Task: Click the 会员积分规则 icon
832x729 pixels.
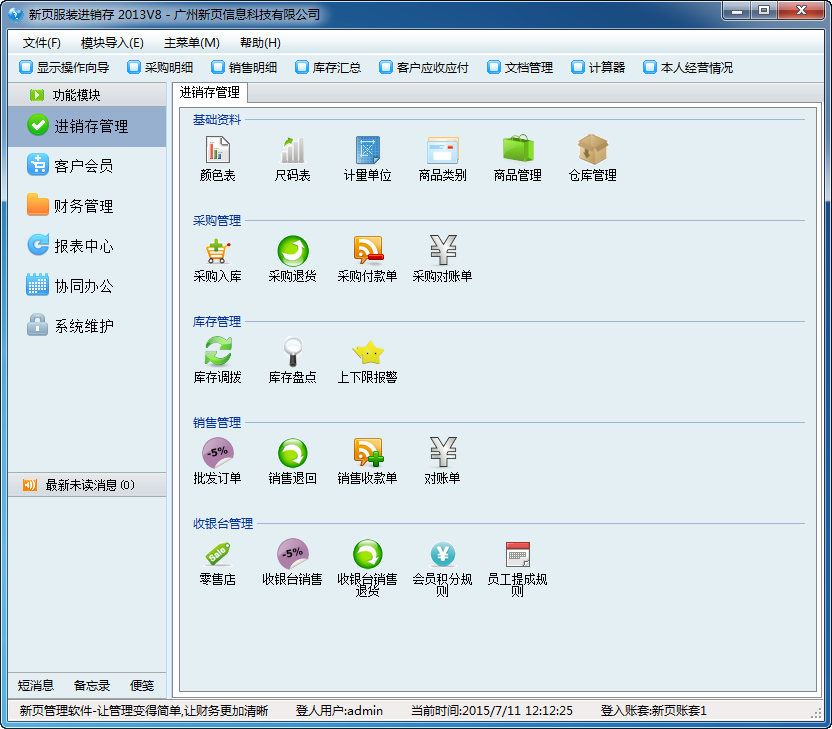Action: (442, 554)
